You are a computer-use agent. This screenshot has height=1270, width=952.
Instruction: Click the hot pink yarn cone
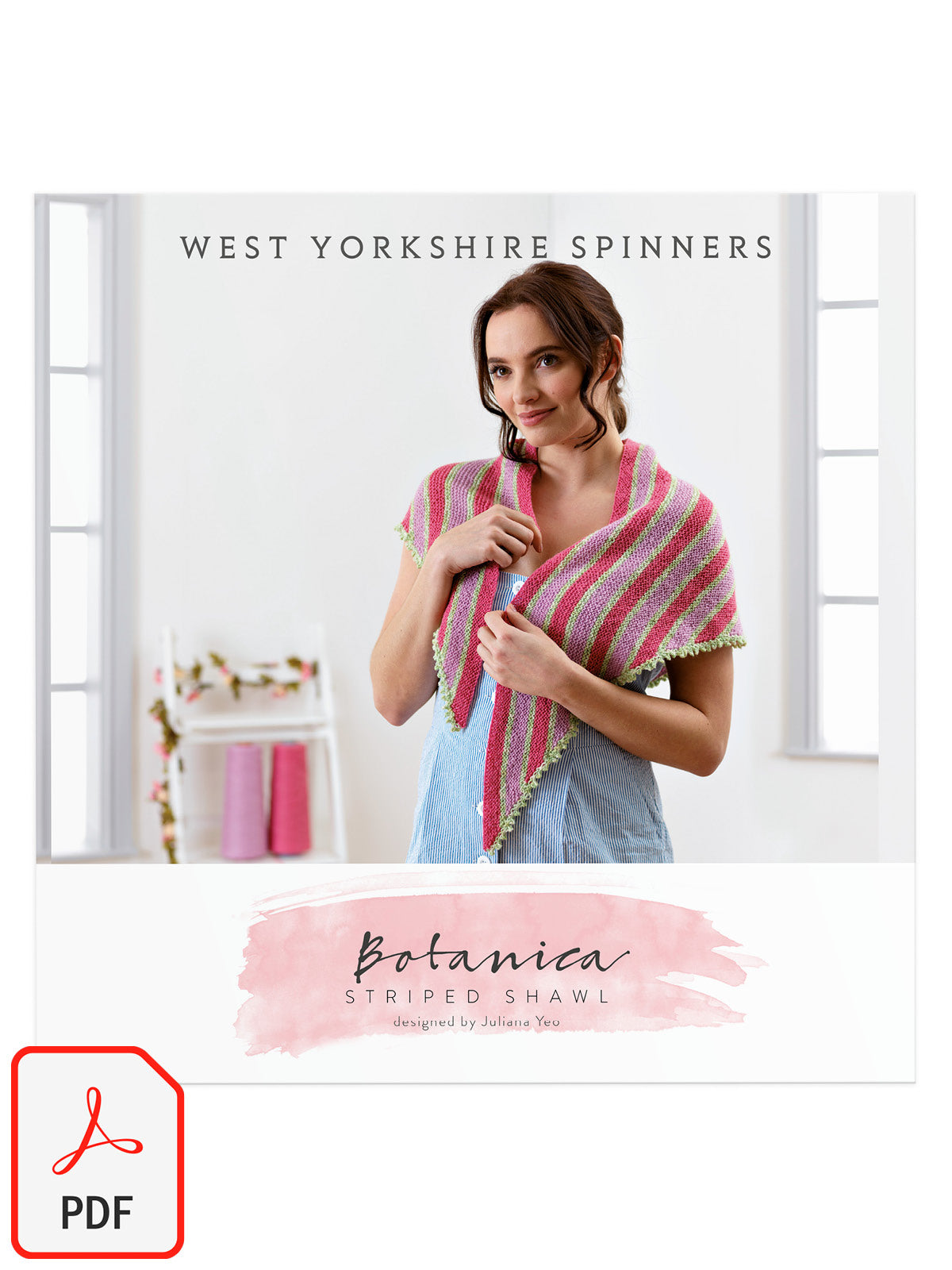click(x=290, y=799)
